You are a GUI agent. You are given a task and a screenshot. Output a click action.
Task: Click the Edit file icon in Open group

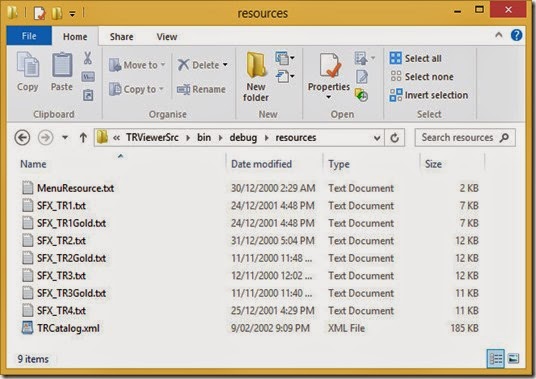tap(361, 77)
